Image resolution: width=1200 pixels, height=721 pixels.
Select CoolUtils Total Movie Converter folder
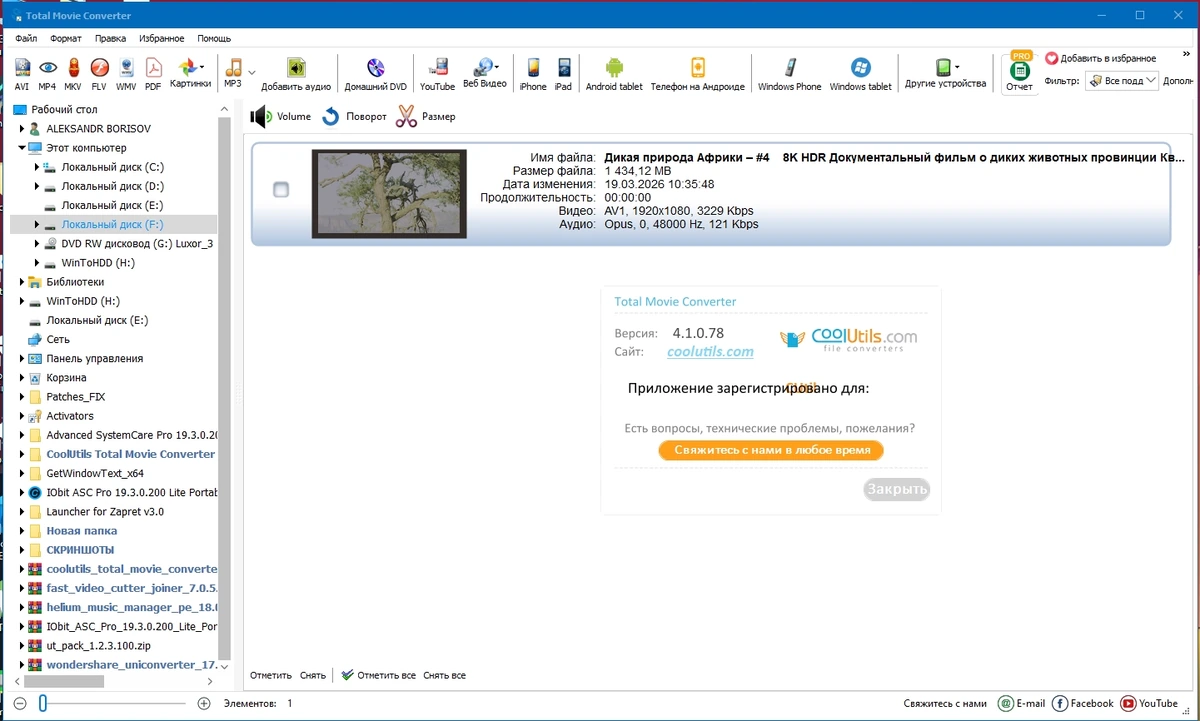[x=131, y=454]
